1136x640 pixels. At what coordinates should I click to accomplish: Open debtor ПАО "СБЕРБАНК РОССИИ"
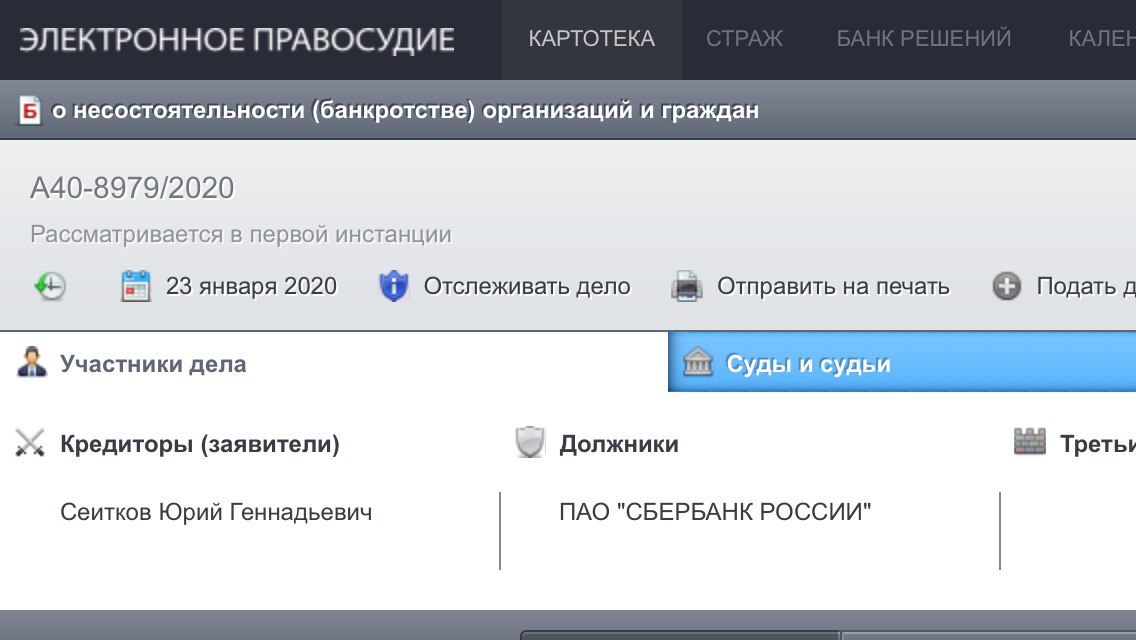click(x=715, y=513)
